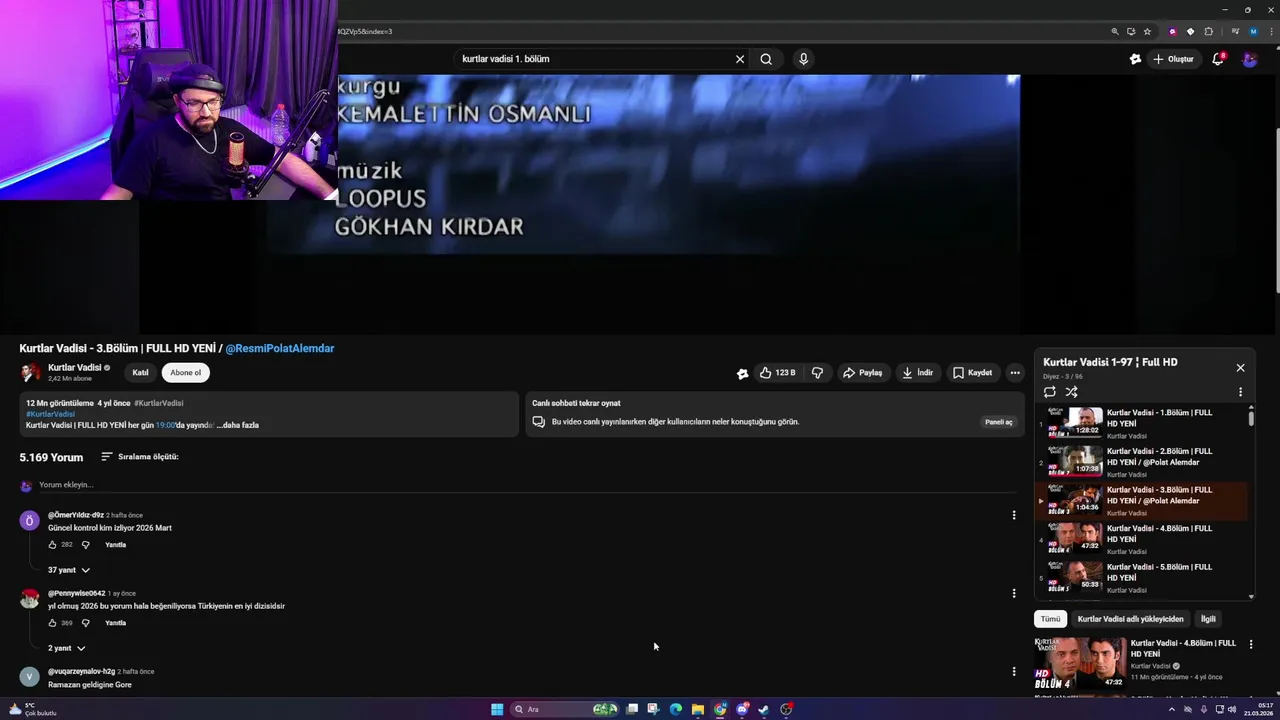Click the #KurtlarVadisi hashtag in description

coord(50,414)
